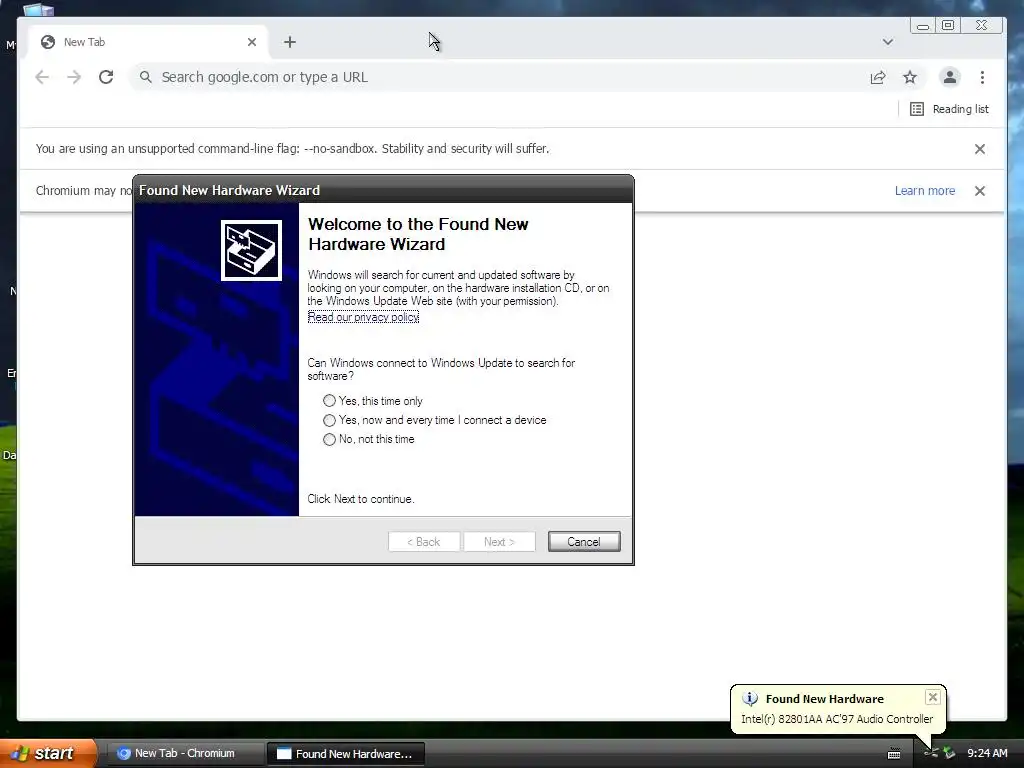The image size is (1024, 768).
Task: Reload the page in Chromium
Action: 106,77
